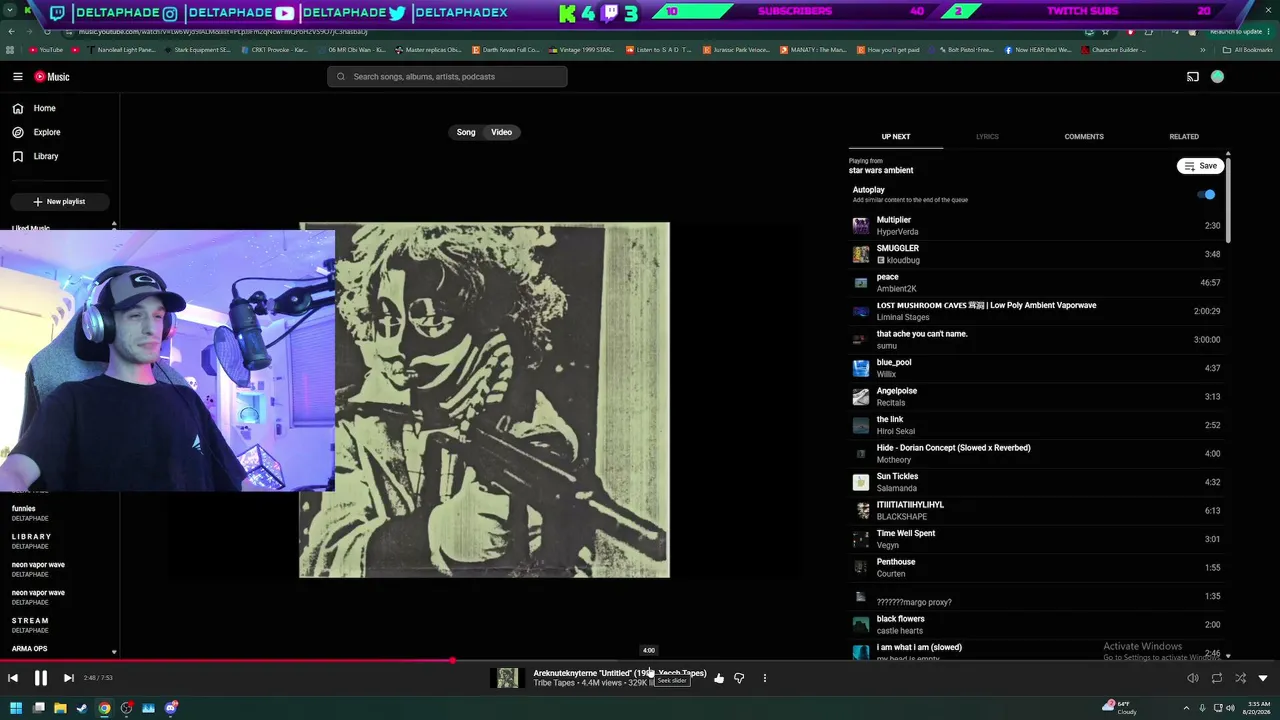Collapse the player page with the arrow
Viewport: 1280px width, 720px height.
(1263, 678)
